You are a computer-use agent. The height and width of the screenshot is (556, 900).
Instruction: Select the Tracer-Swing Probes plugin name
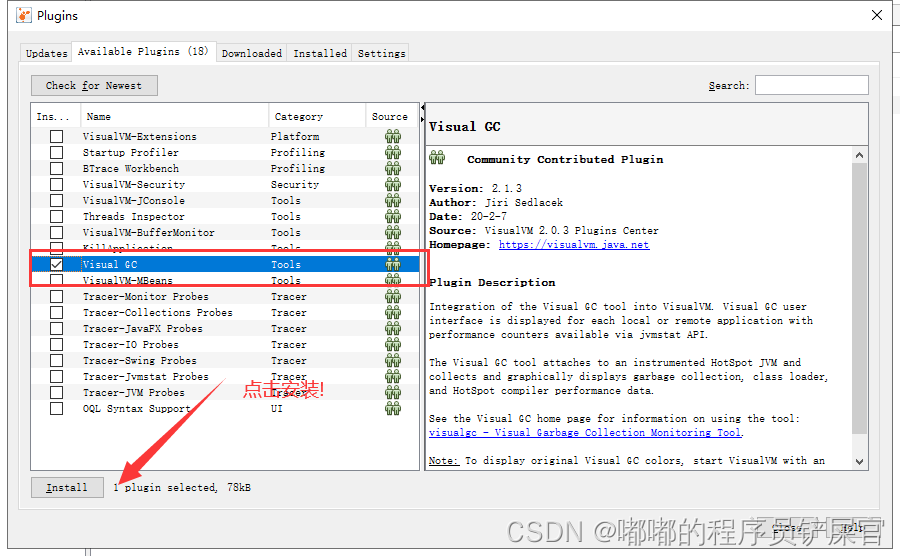139,361
